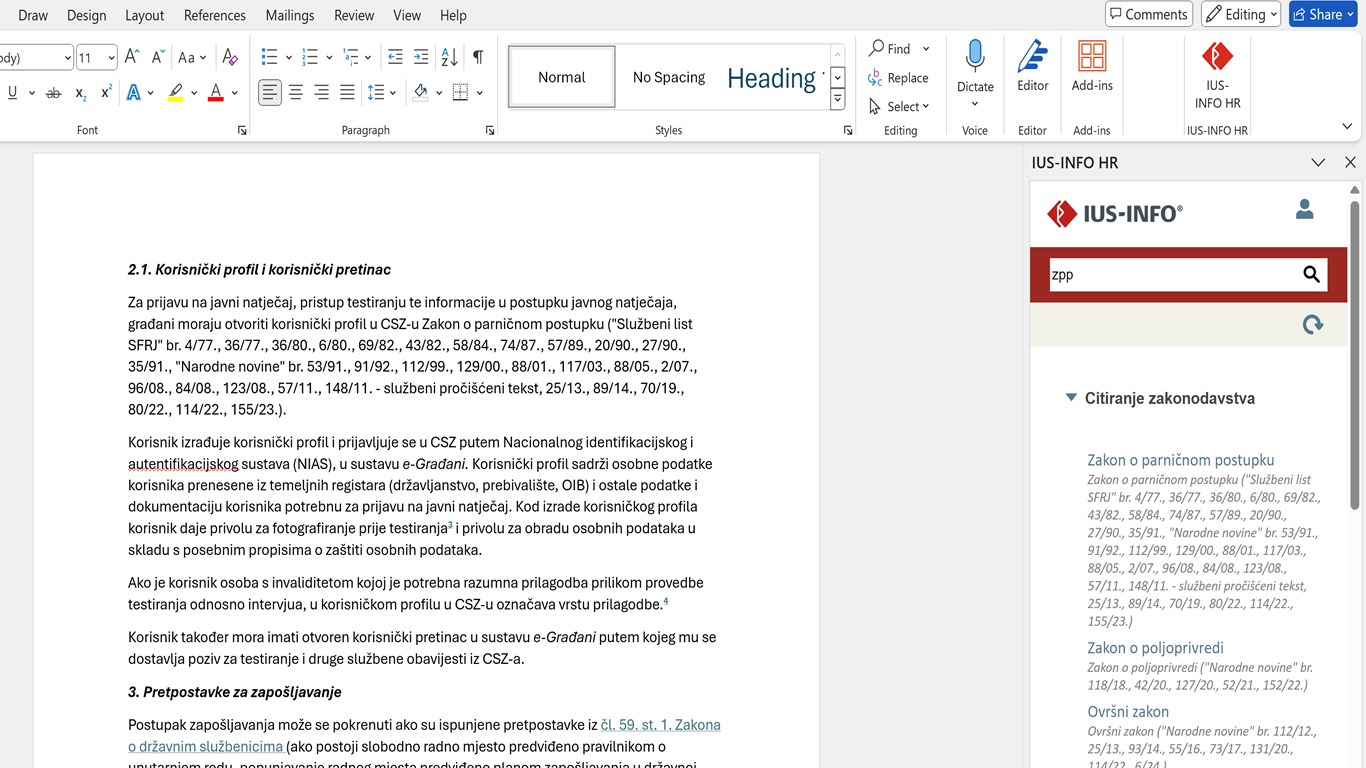Open the References tab
Screen dimensions: 1366x768
click(x=214, y=15)
